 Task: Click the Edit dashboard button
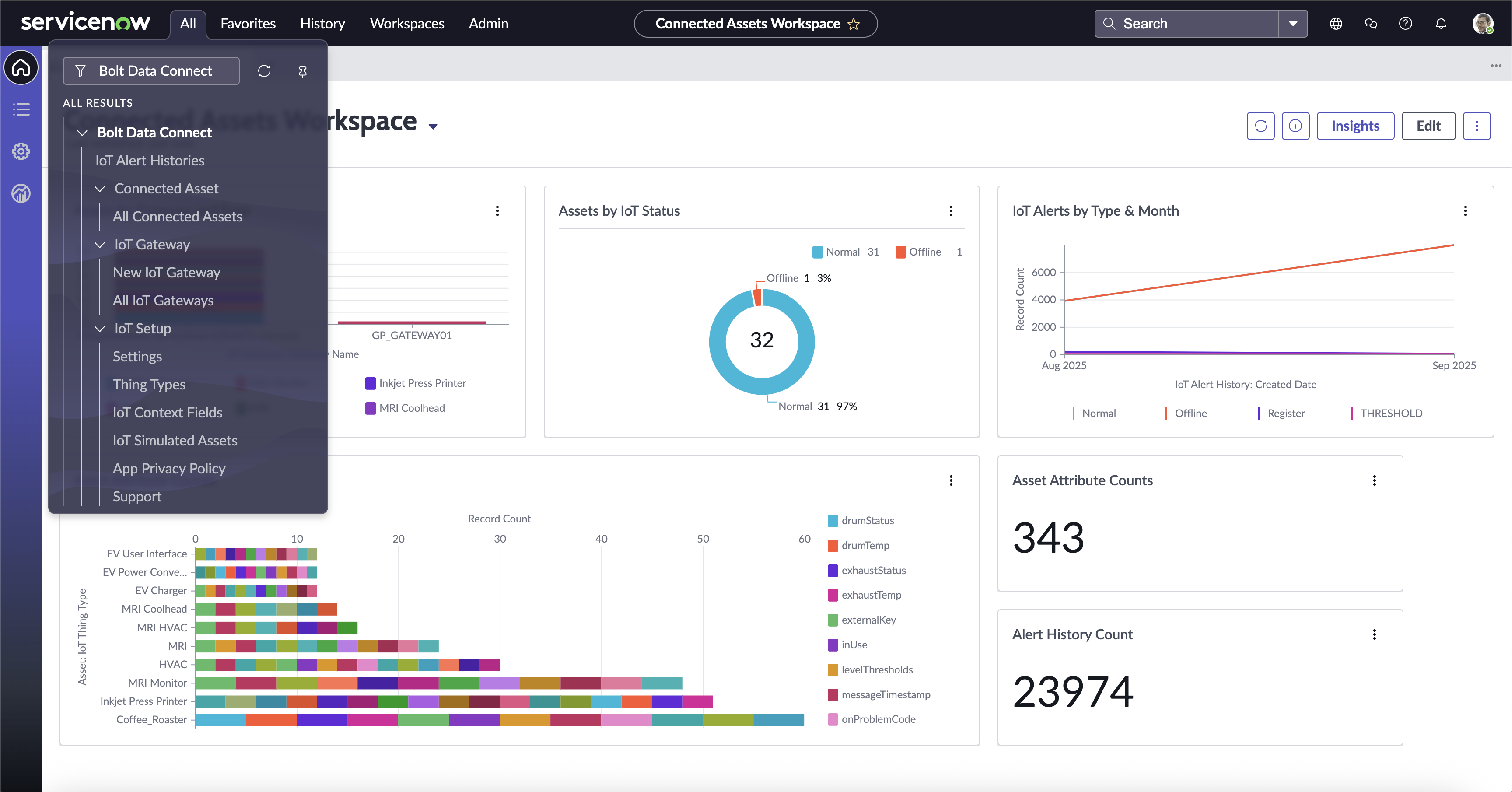(1428, 126)
